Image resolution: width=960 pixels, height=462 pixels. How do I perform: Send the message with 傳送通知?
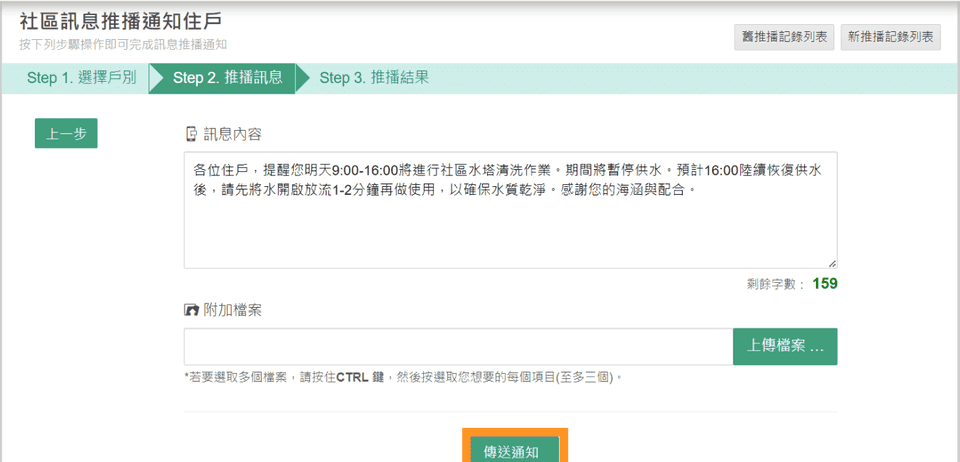511,451
